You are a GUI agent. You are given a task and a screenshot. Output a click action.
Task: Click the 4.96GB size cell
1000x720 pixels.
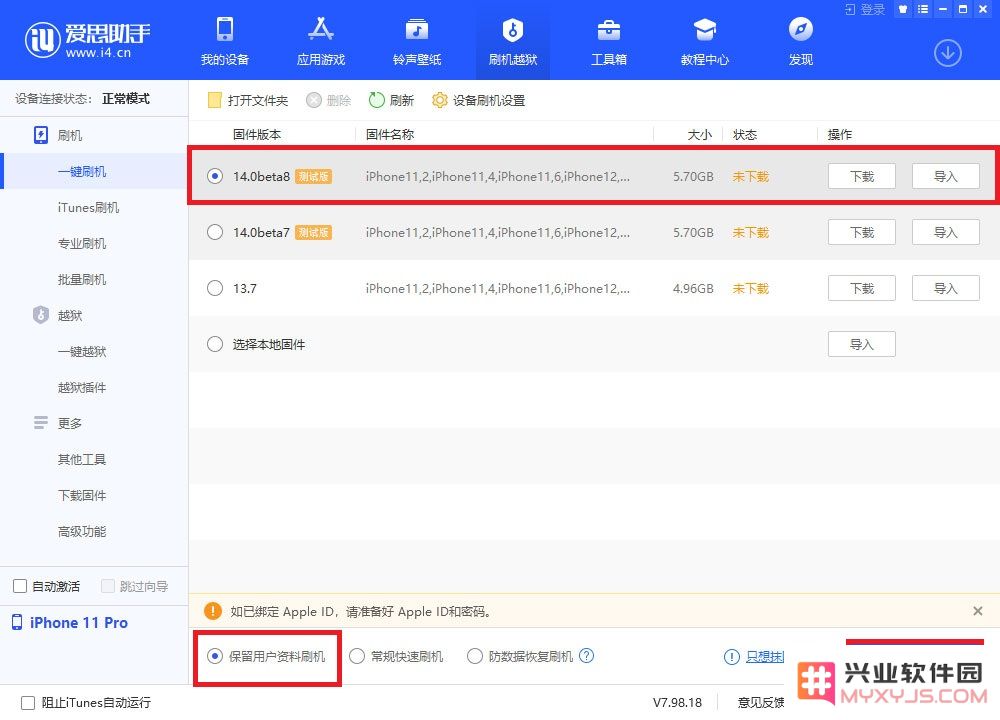tap(693, 288)
